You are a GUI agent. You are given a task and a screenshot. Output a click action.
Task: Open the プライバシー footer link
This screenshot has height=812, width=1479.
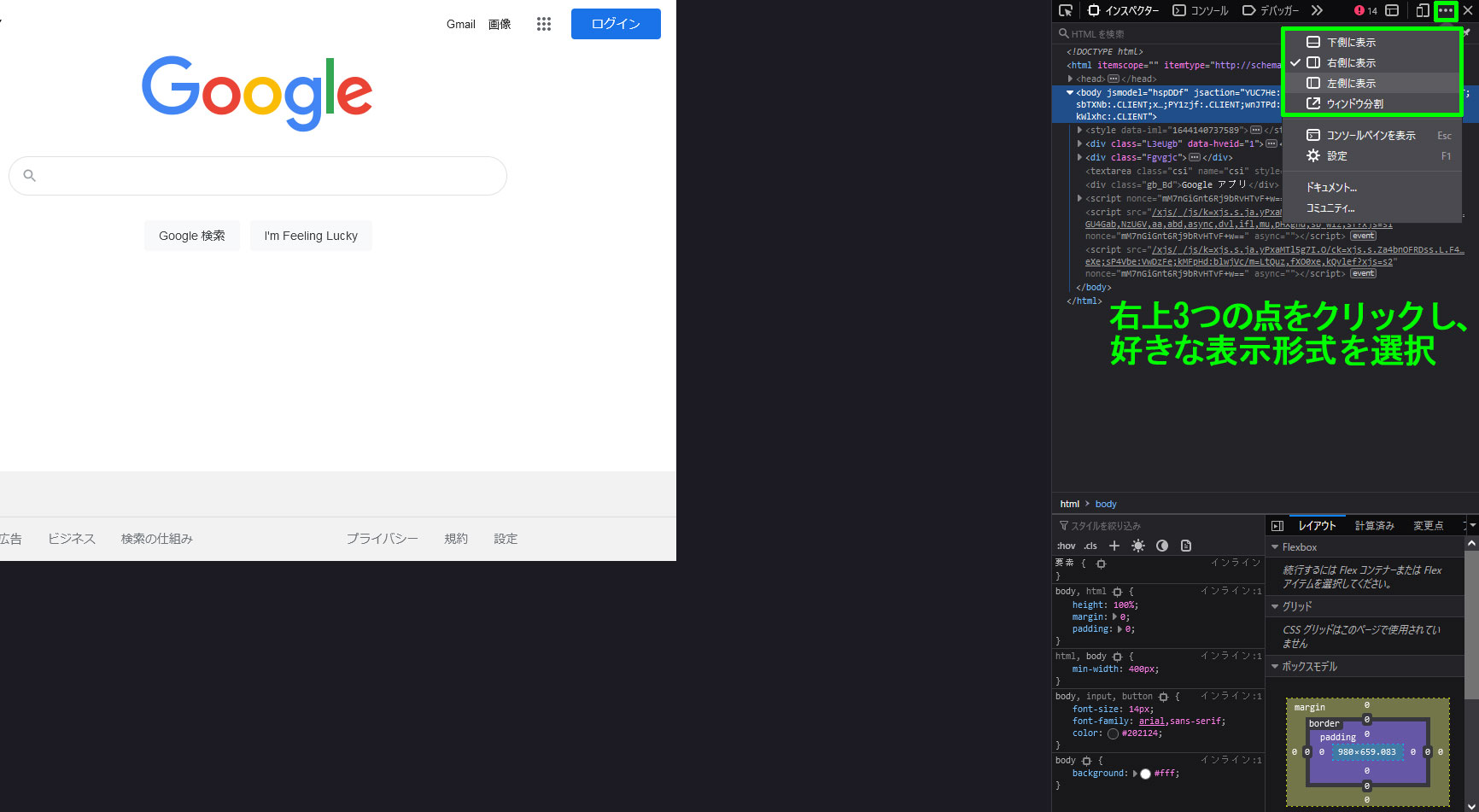[x=382, y=539]
